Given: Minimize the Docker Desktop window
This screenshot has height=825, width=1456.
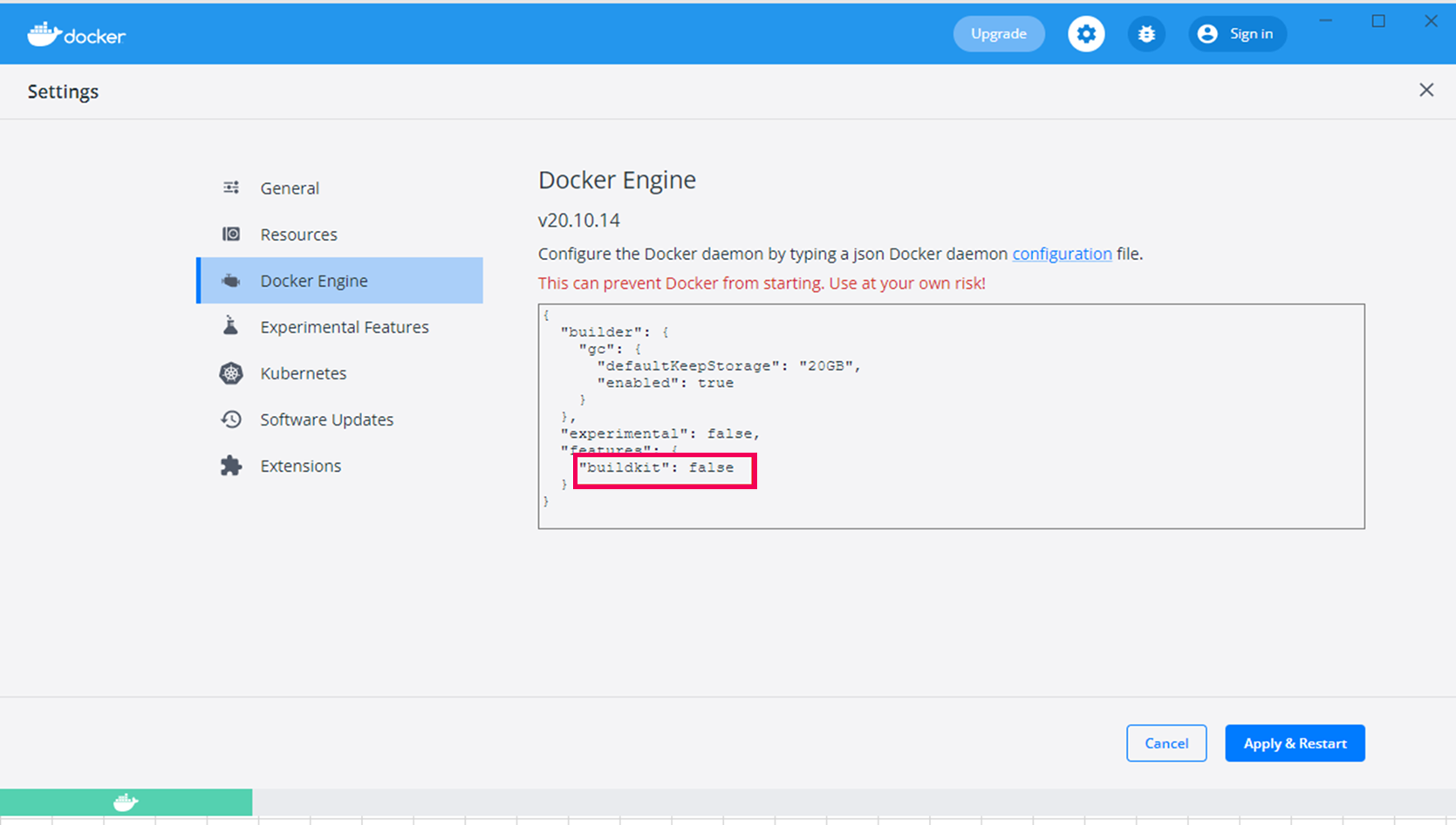Looking at the screenshot, I should point(1326,21).
